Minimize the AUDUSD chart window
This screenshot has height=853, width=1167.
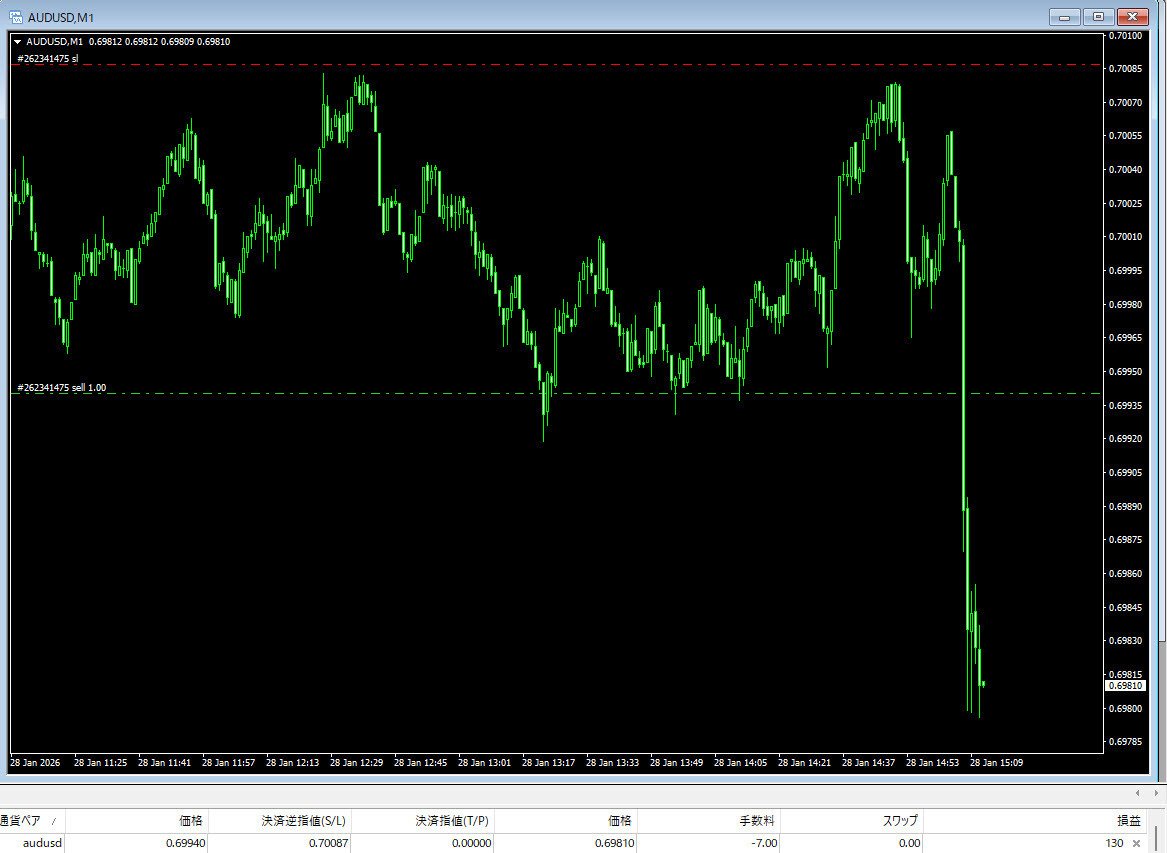pos(1064,17)
